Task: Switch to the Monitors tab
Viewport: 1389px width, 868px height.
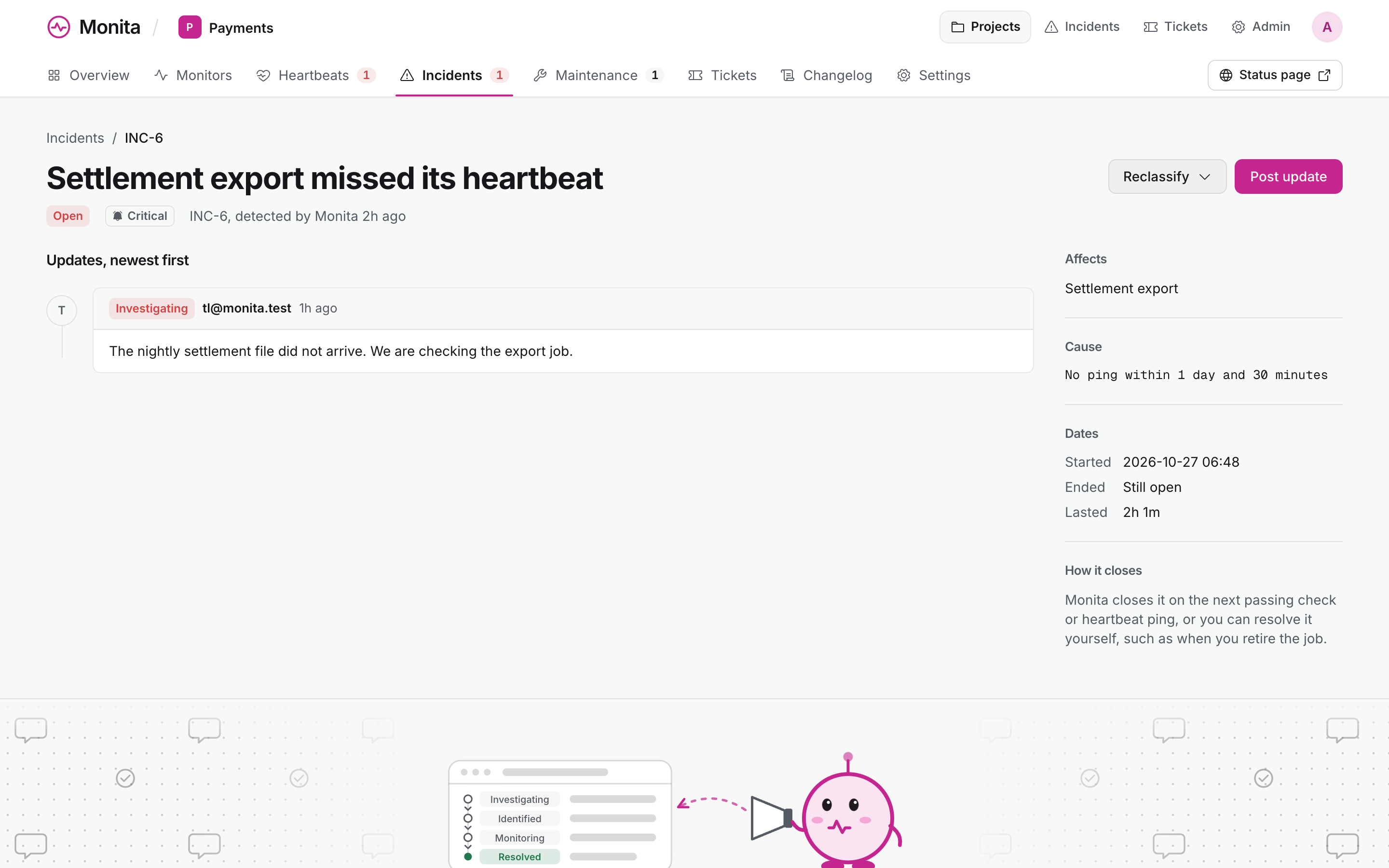Action: (193, 75)
